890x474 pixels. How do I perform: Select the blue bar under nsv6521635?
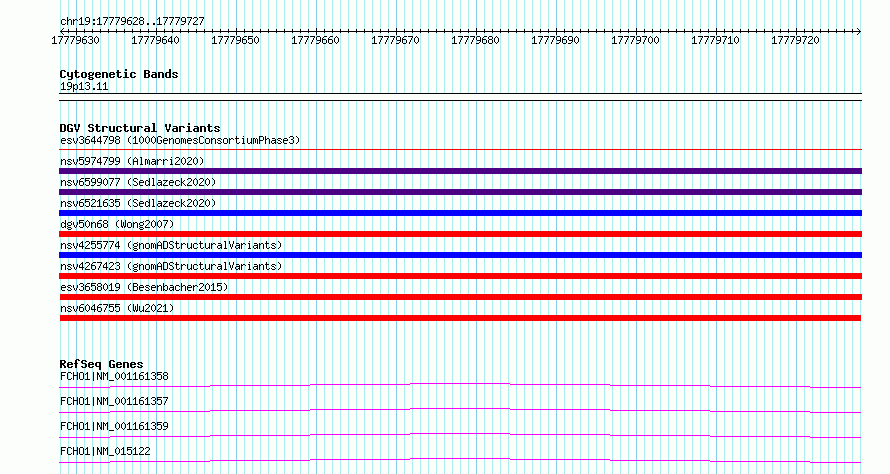pos(460,213)
